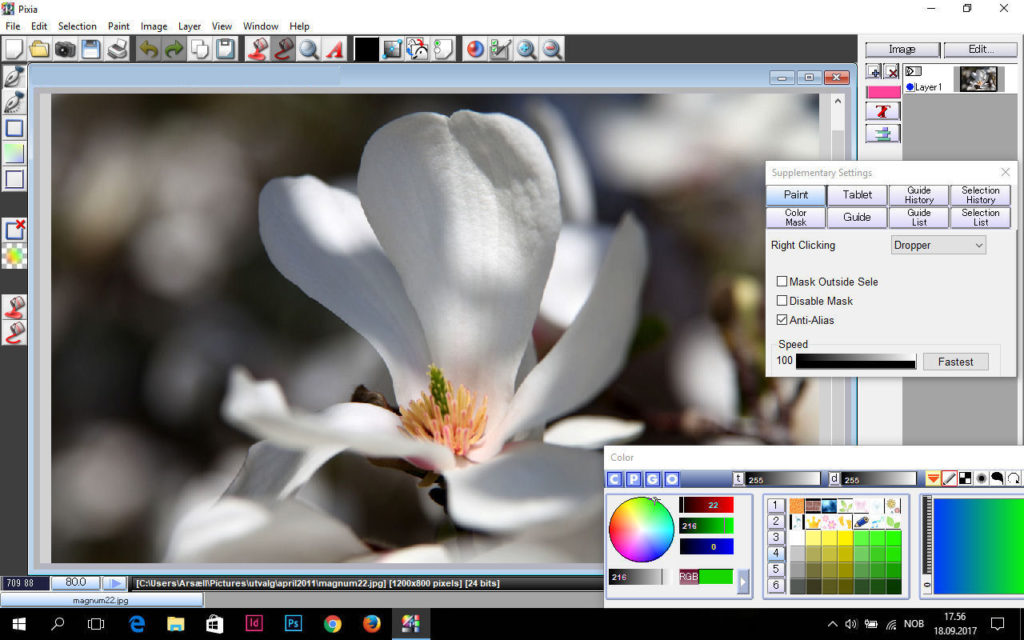Switch to the Tablet tab
This screenshot has width=1024, height=640.
coord(857,195)
